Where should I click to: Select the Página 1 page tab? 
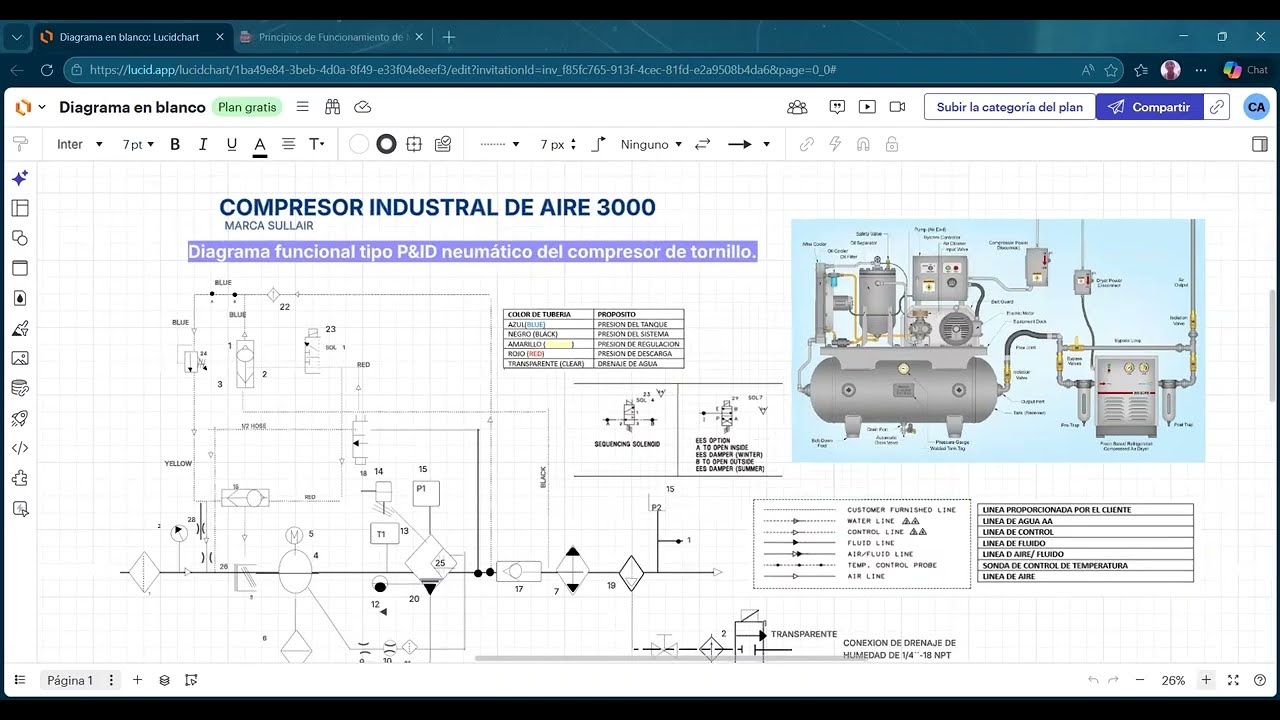[x=70, y=680]
